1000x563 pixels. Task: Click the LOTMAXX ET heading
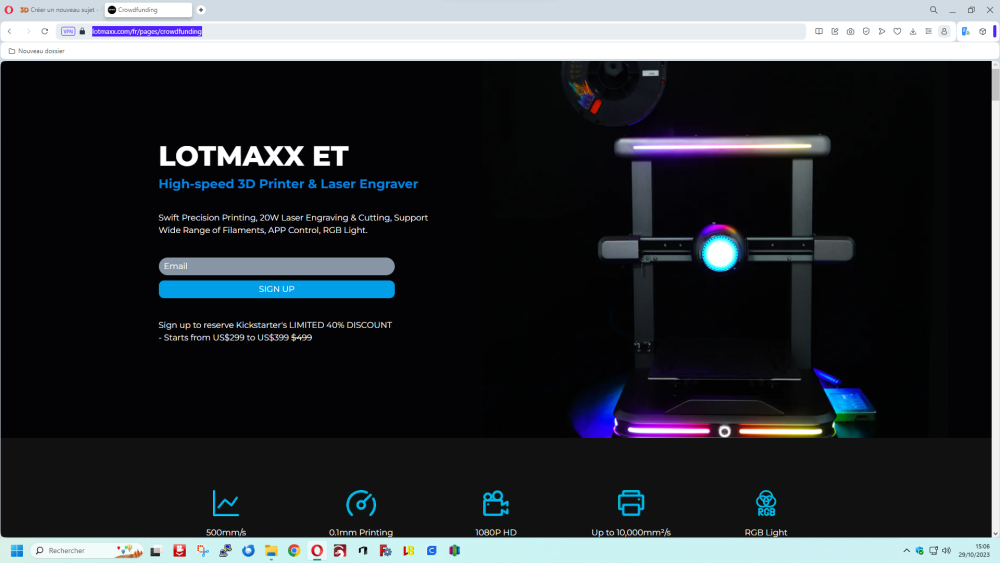point(253,156)
